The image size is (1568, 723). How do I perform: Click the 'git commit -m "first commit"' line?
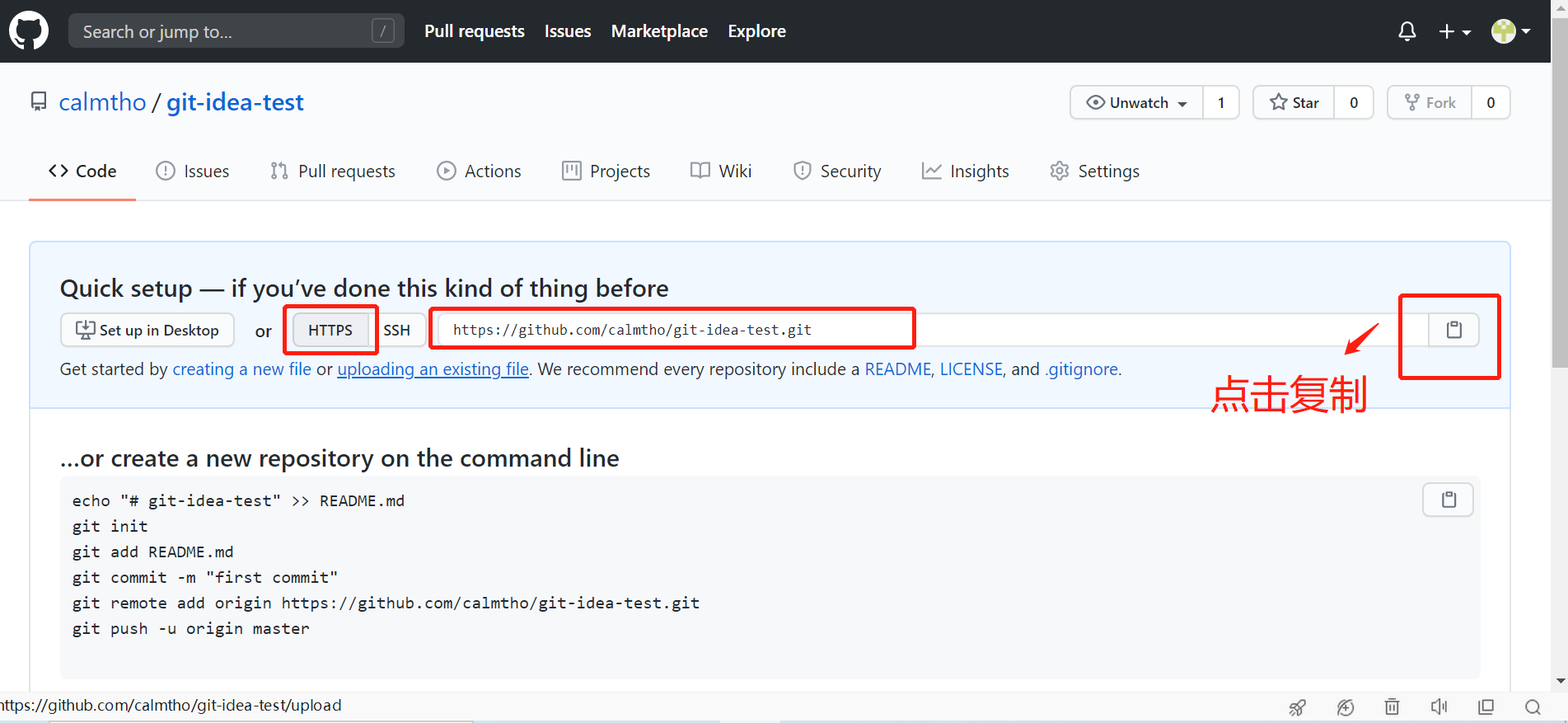pos(205,577)
